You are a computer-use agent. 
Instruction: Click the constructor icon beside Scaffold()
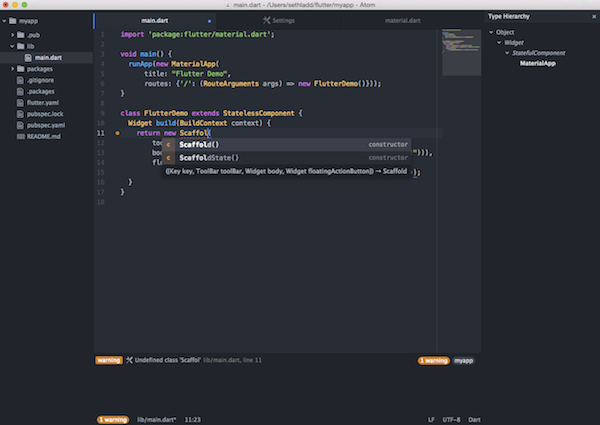click(168, 145)
